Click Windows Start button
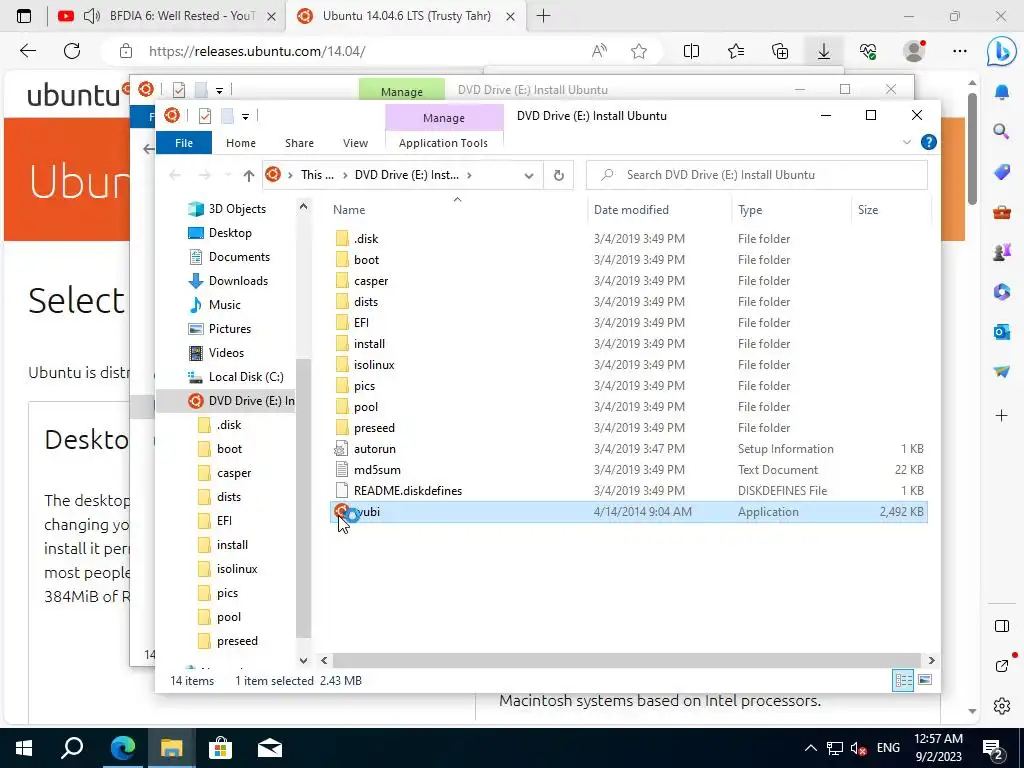This screenshot has width=1024, height=768. [24, 748]
